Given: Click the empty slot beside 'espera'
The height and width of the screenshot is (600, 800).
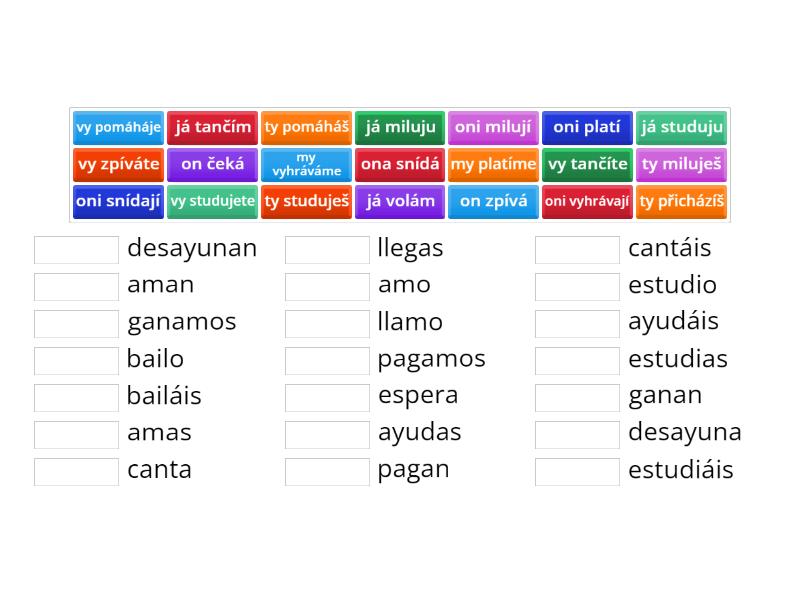Looking at the screenshot, I should (327, 397).
